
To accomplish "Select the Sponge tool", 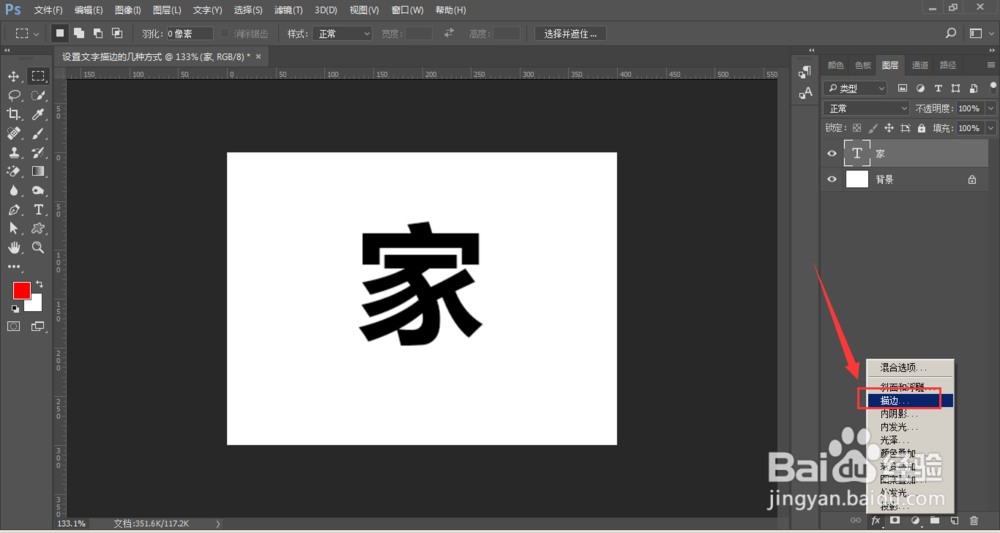I will point(38,190).
